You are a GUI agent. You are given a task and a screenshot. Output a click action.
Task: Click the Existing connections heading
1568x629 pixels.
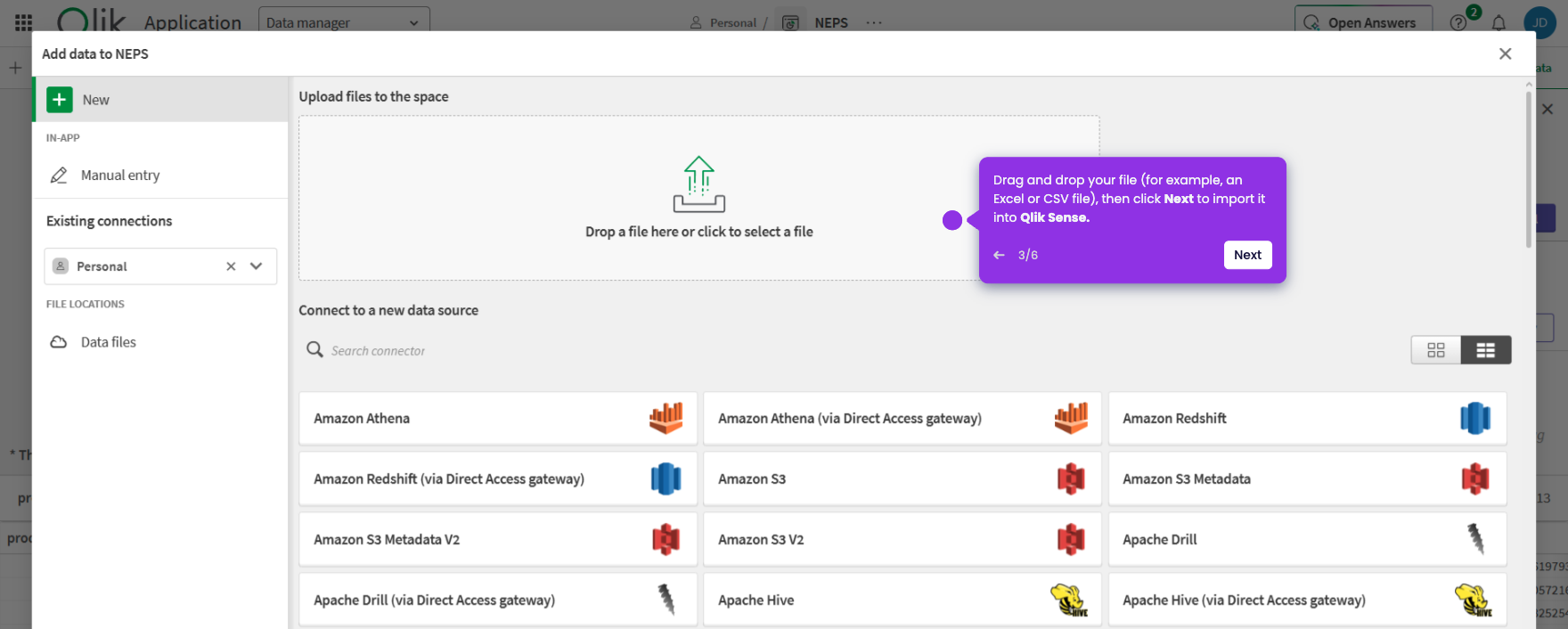110,221
